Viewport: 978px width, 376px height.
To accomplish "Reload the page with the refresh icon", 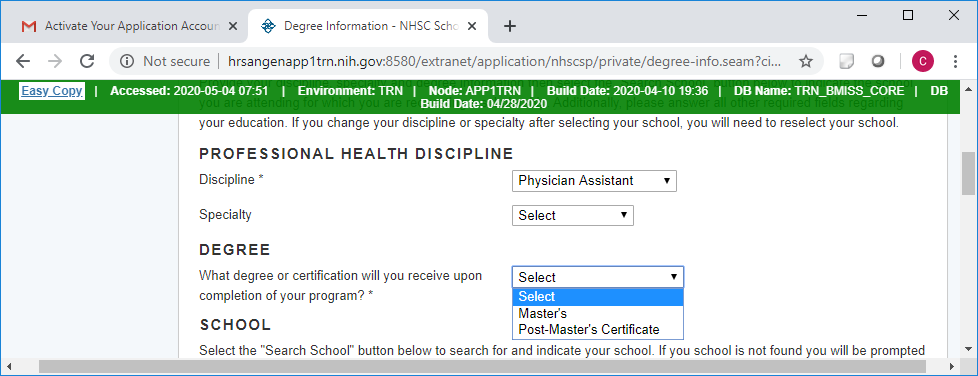I will [x=87, y=61].
